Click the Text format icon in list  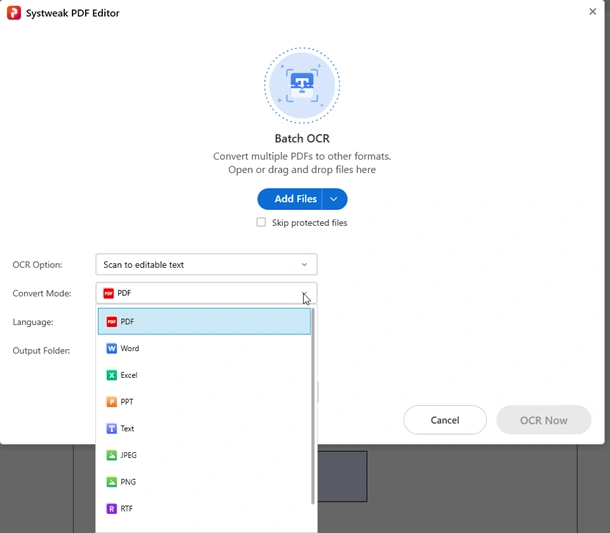pos(112,428)
